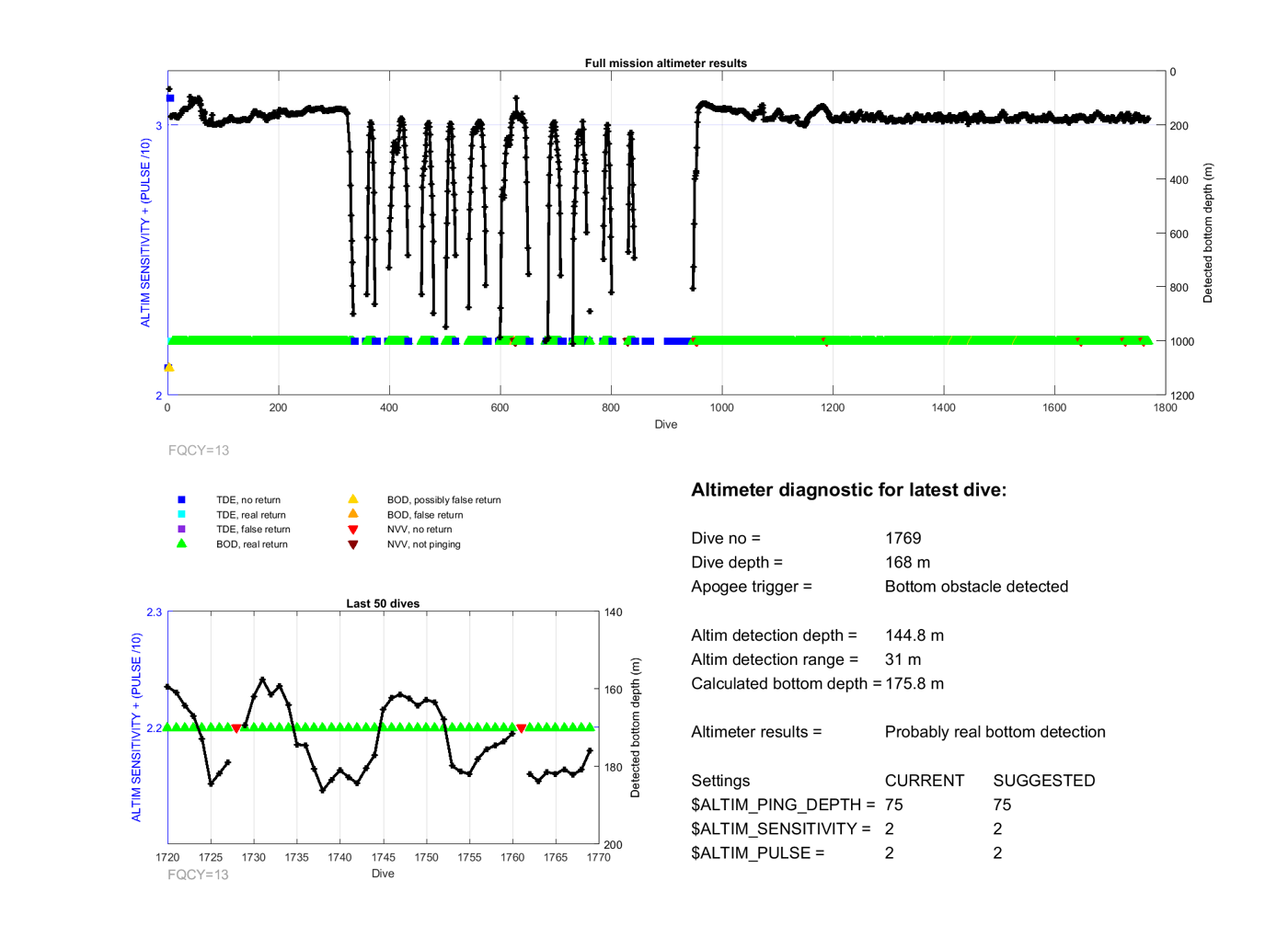This screenshot has width=1288, height=949.
Task: Click the 'BOD, possibly false return' legend text
Action: coord(444,500)
